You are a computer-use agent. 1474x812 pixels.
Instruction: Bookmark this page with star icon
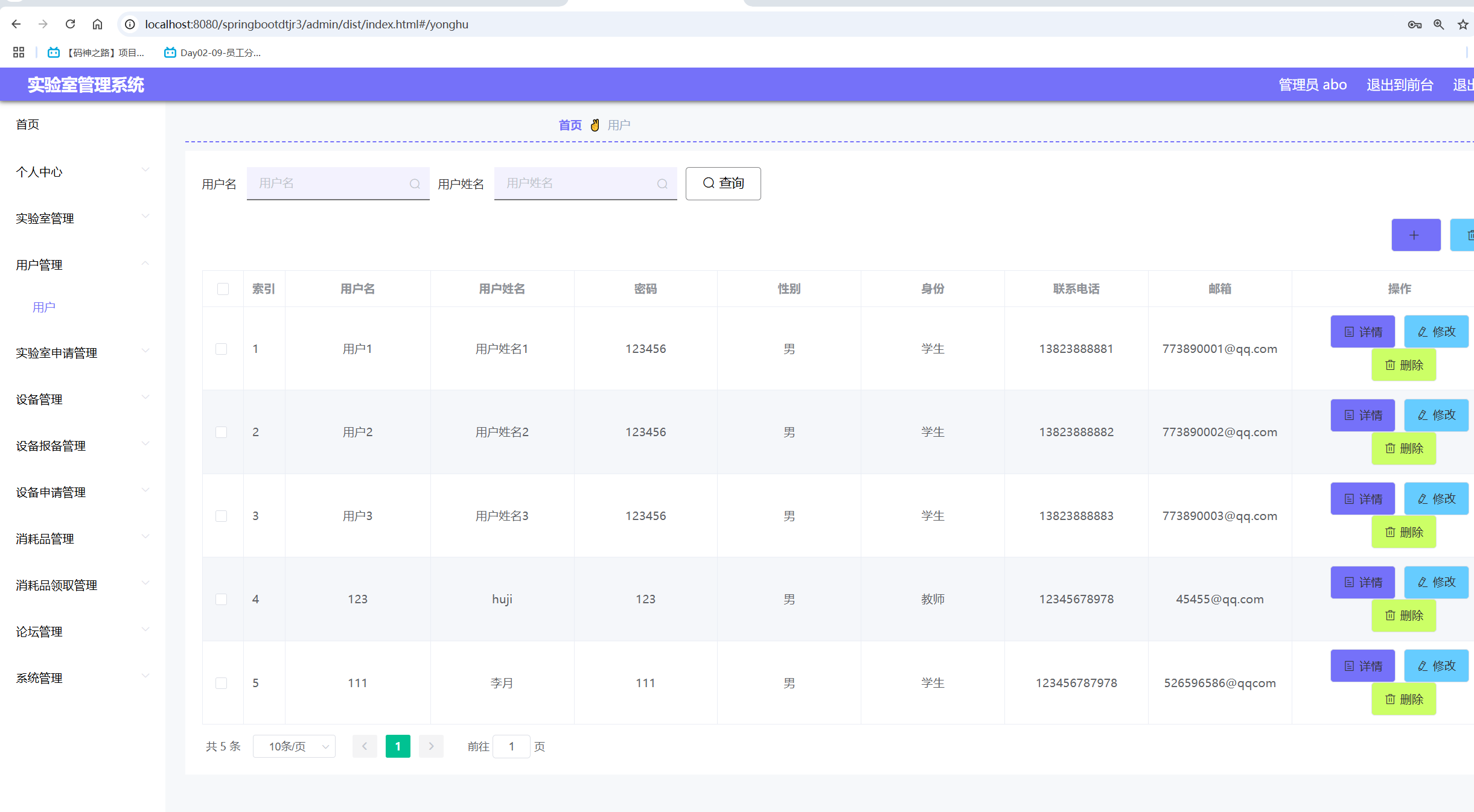tap(1463, 24)
